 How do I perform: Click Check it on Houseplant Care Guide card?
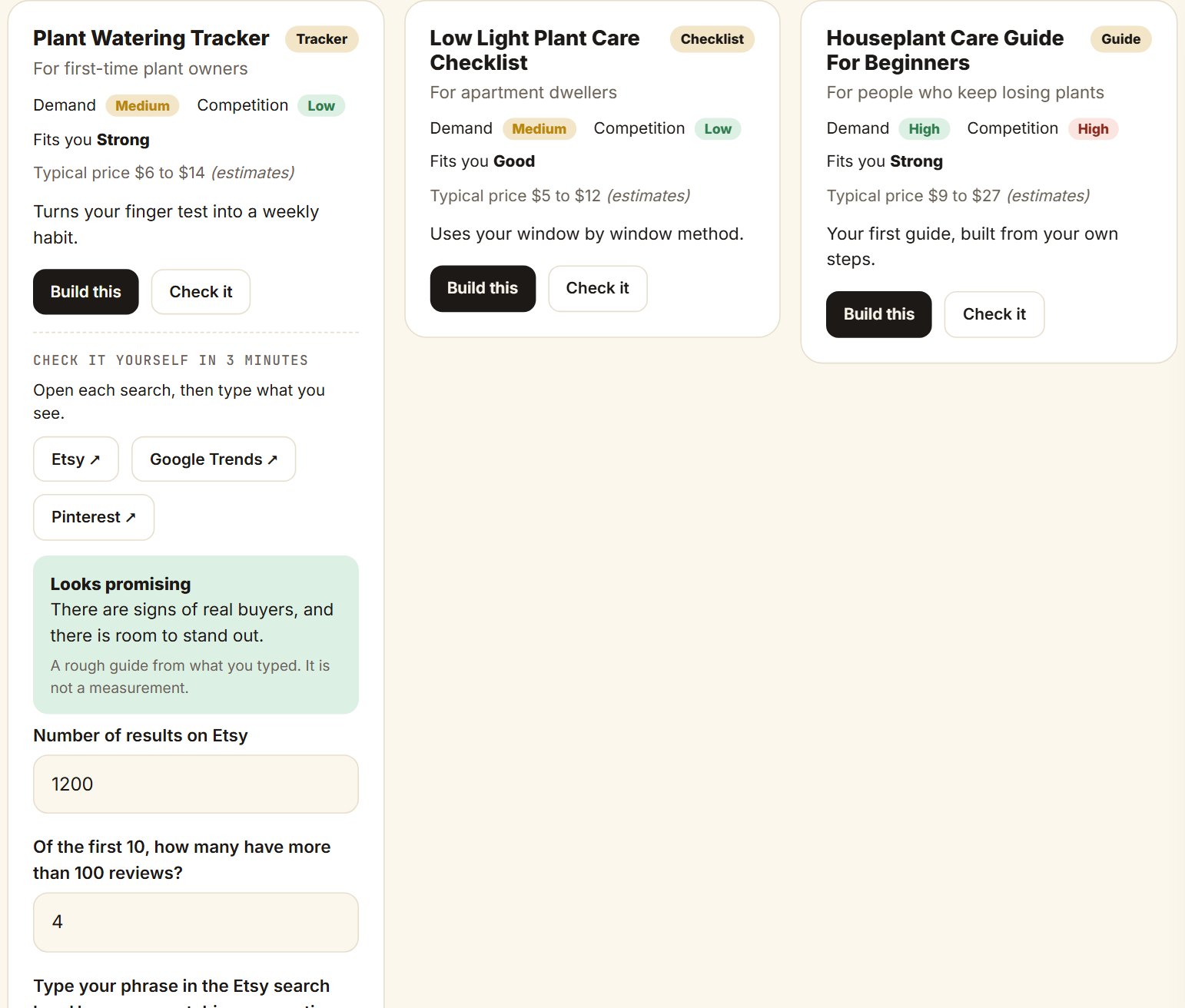[x=994, y=314]
